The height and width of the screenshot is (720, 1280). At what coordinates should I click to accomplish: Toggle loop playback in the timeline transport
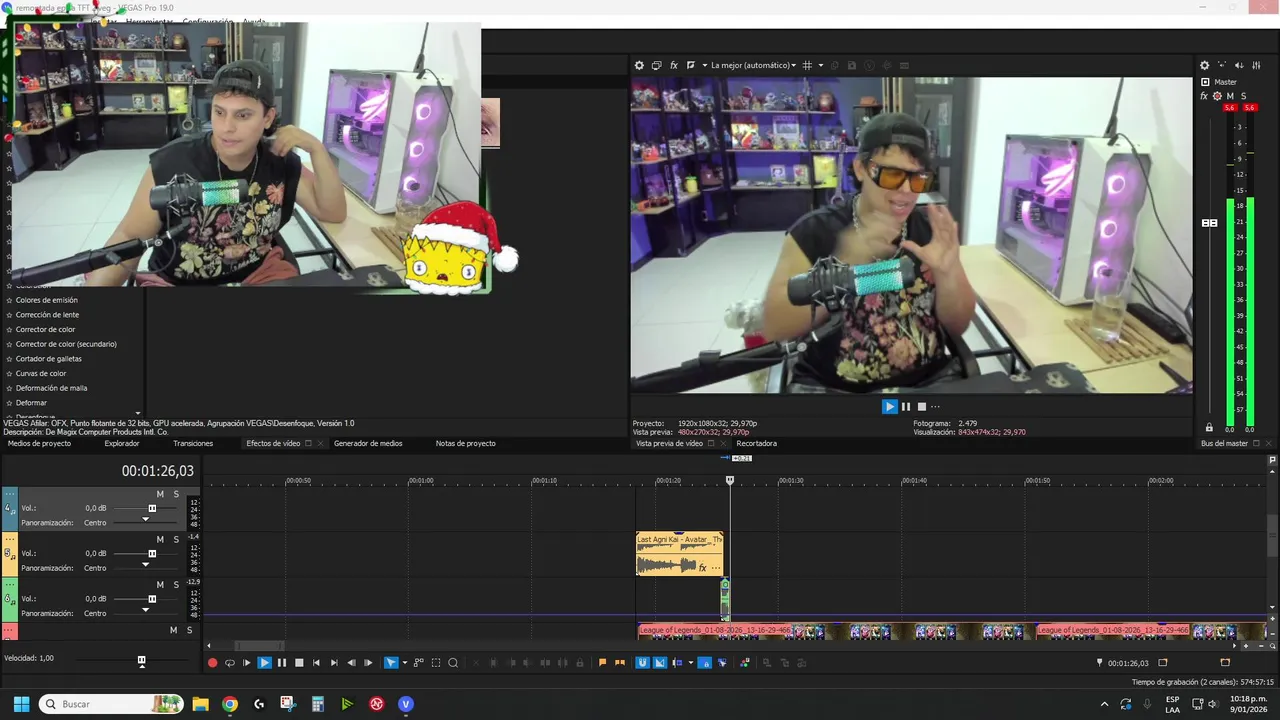point(230,662)
